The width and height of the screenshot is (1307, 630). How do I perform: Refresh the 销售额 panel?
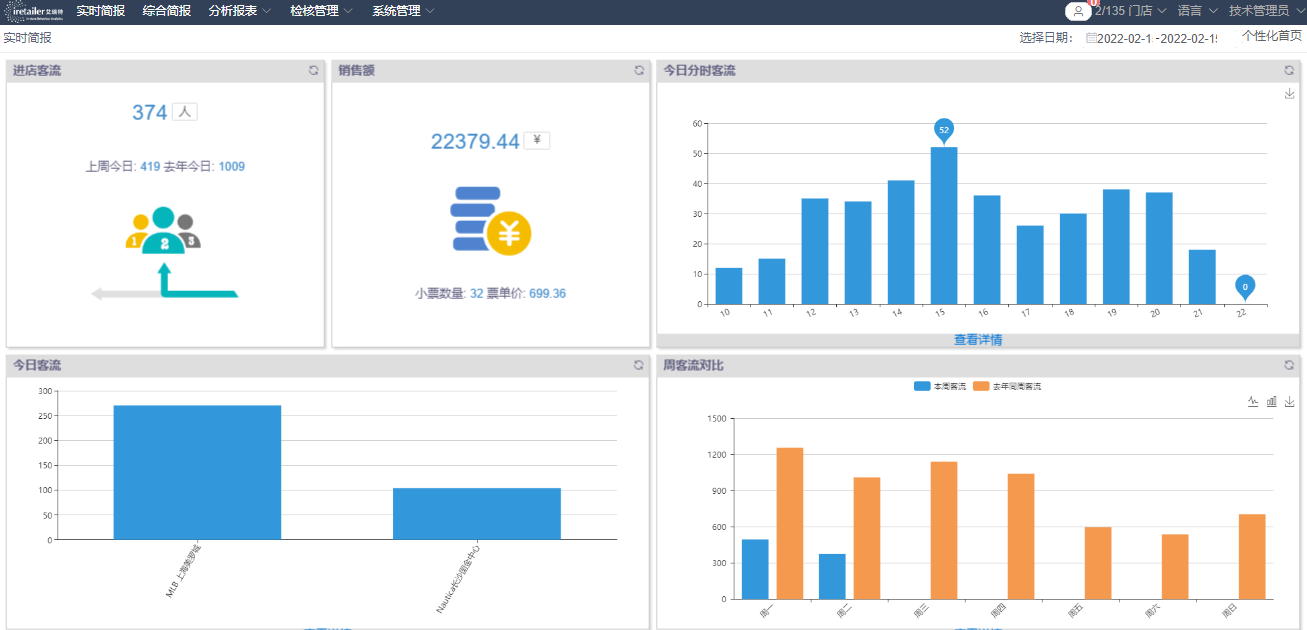tap(639, 71)
